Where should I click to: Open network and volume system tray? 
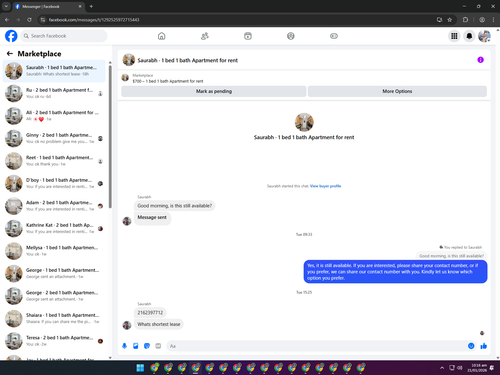(456, 368)
